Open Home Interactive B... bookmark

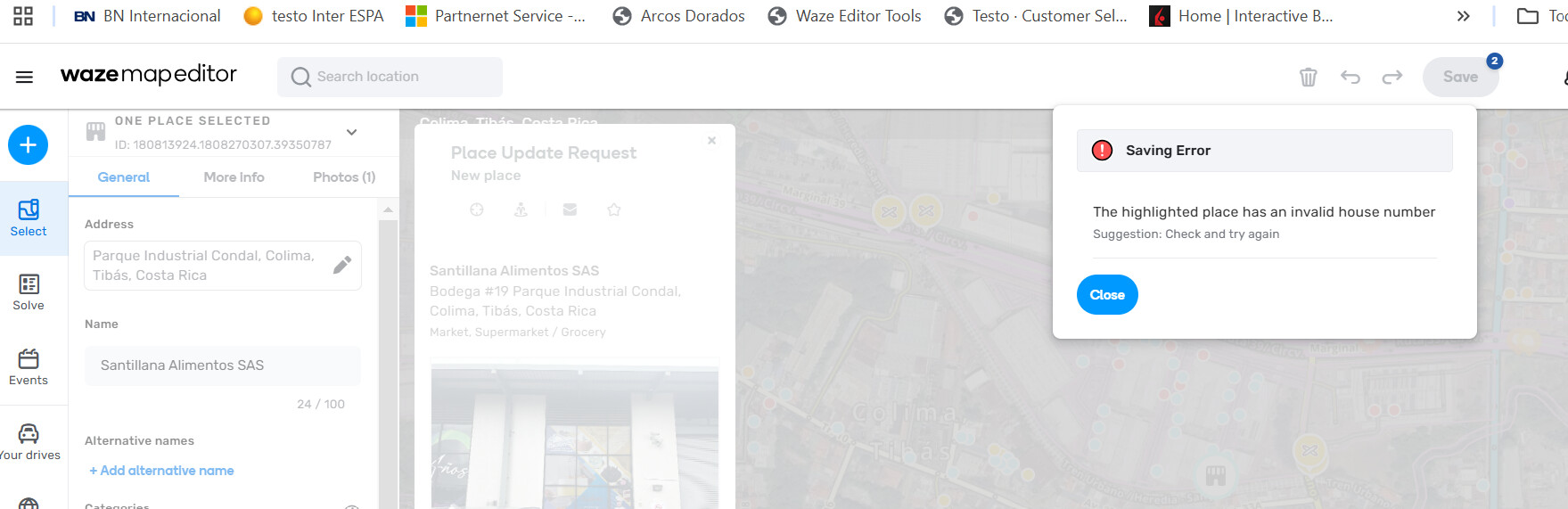coord(1242,16)
